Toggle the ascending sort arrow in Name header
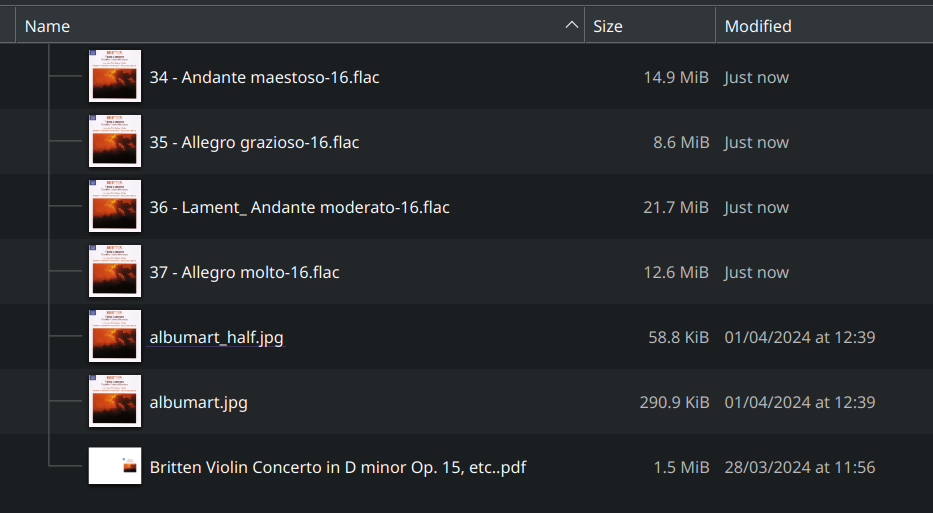 tap(571, 25)
